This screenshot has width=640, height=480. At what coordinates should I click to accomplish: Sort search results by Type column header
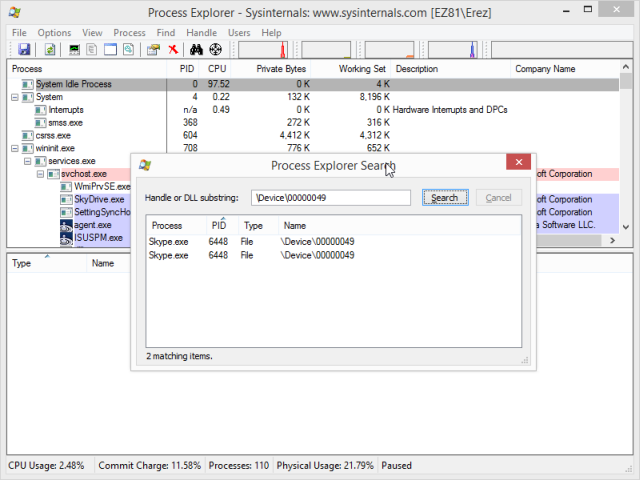click(x=258, y=225)
